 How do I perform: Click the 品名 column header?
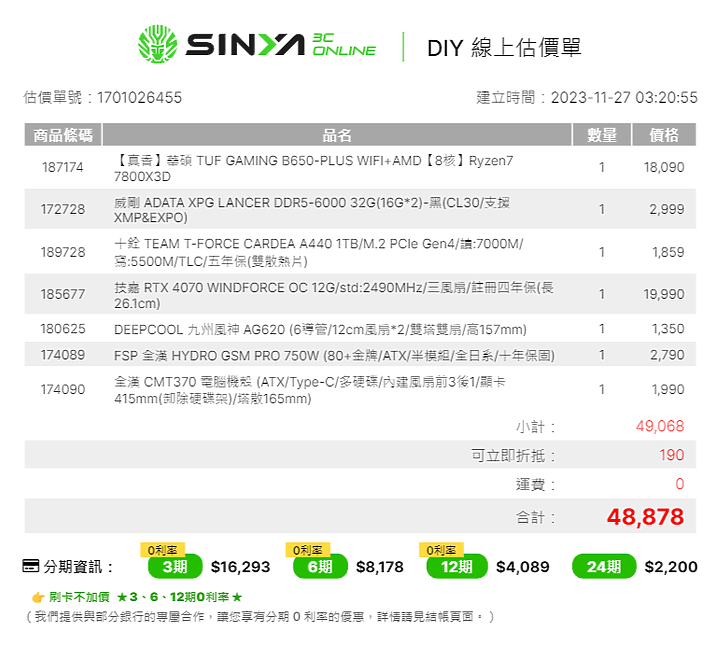337,135
